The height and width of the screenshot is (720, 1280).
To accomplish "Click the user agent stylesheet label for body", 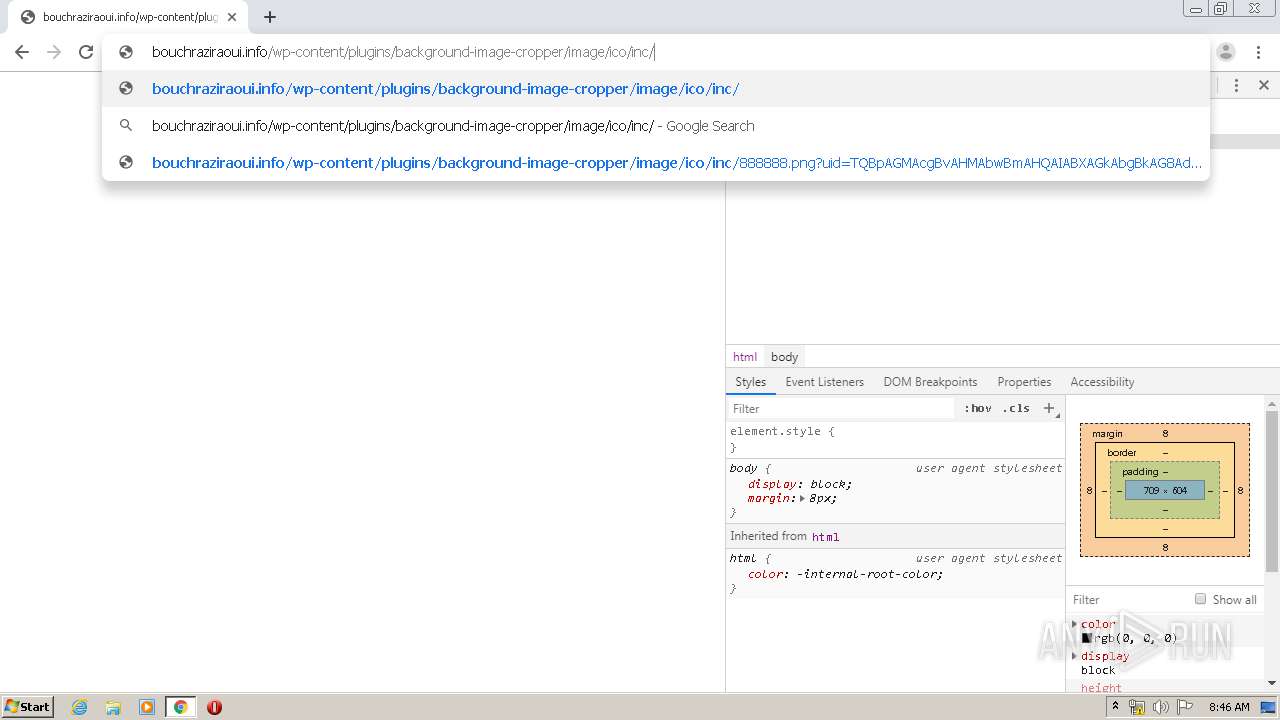I will coord(989,468).
